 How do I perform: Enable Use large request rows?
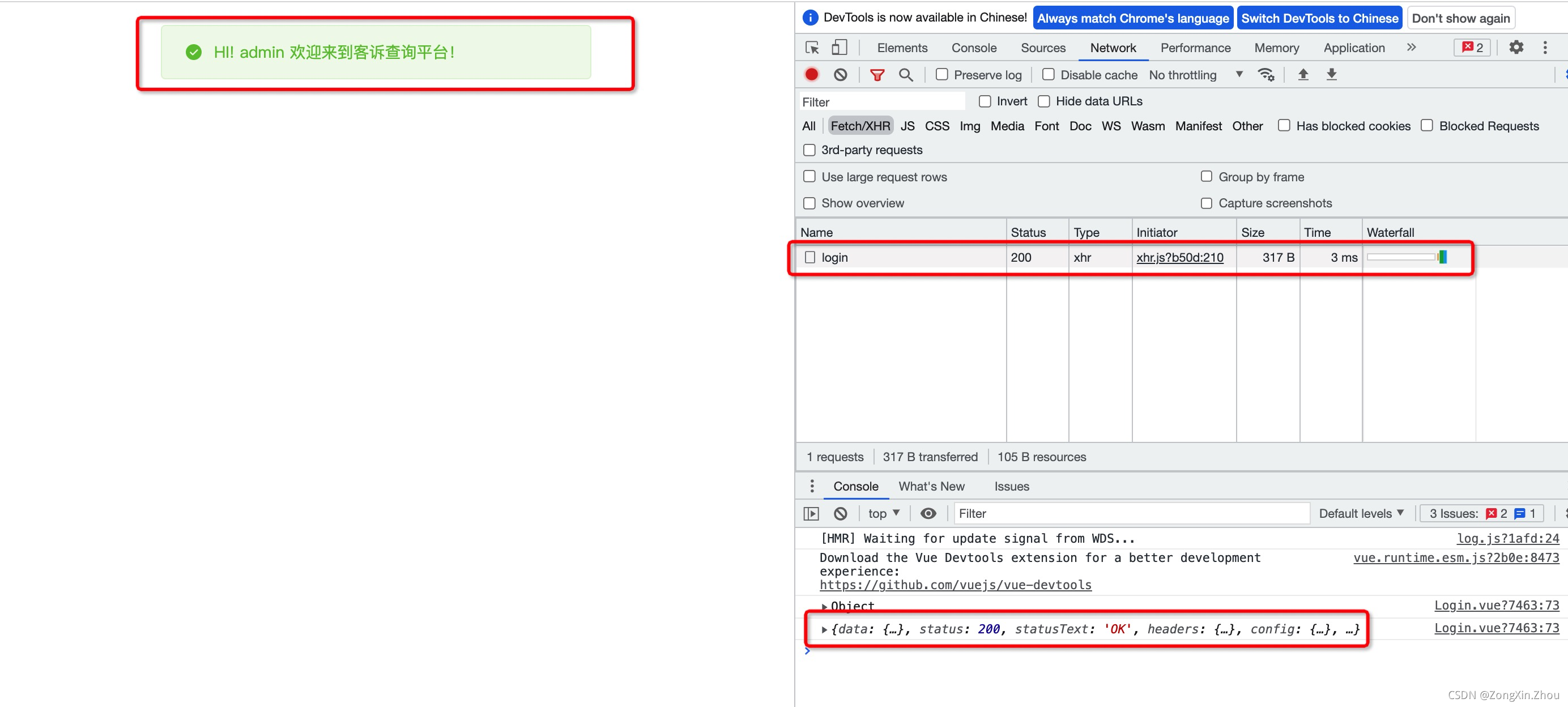tap(809, 177)
